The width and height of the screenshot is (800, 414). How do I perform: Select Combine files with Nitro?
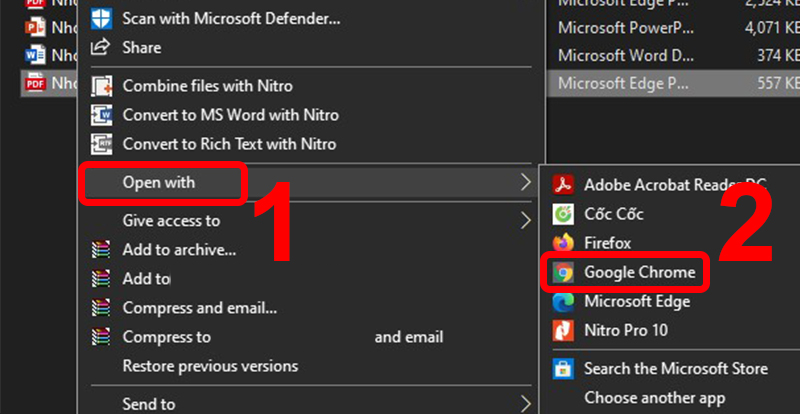207,86
